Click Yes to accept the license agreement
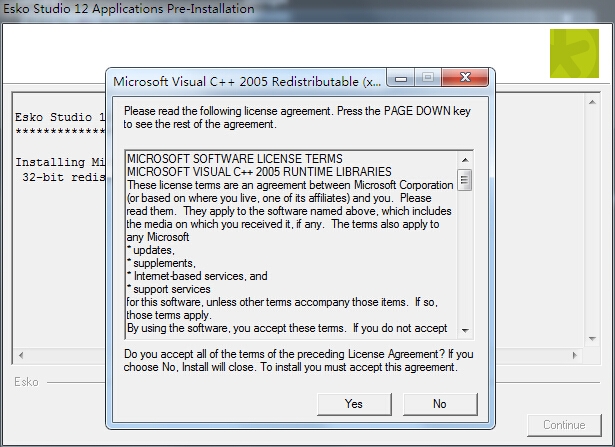 354,404
